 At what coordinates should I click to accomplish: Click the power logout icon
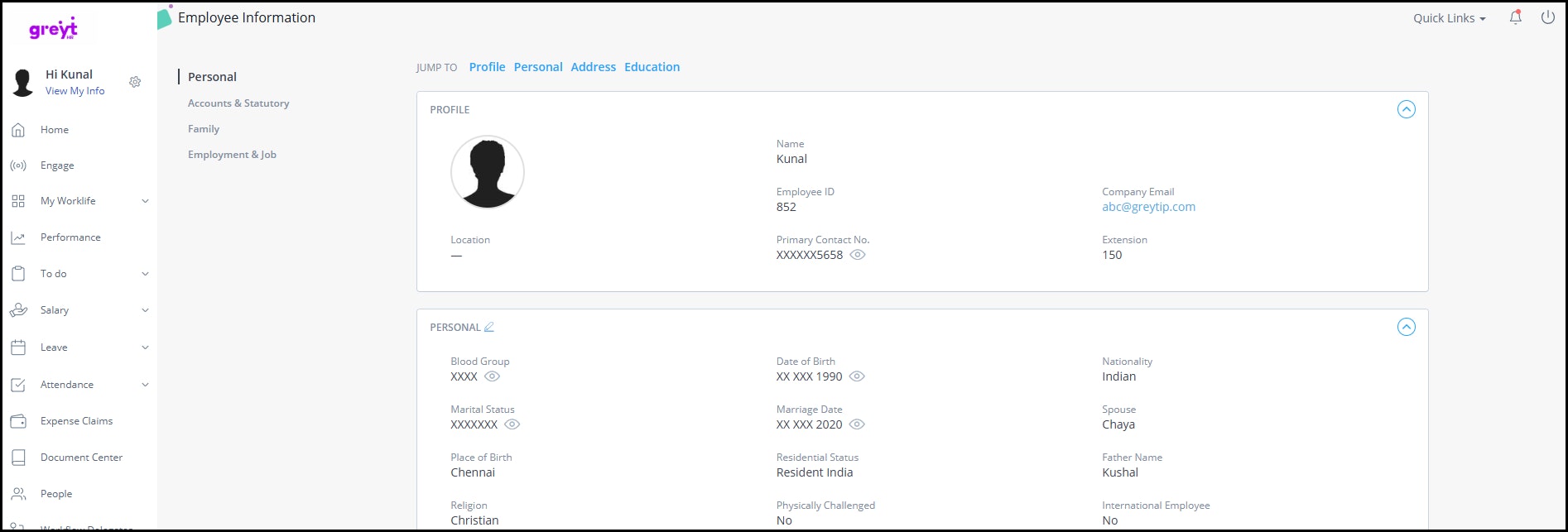coord(1547,17)
